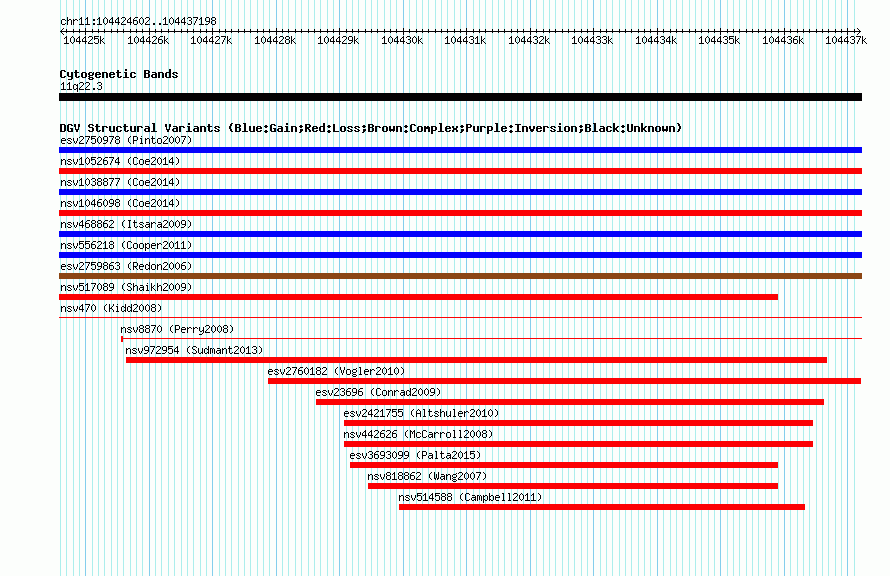Select the nsv468862 (Itsara2009) gain bar
This screenshot has height=576, width=890.
(460, 234)
